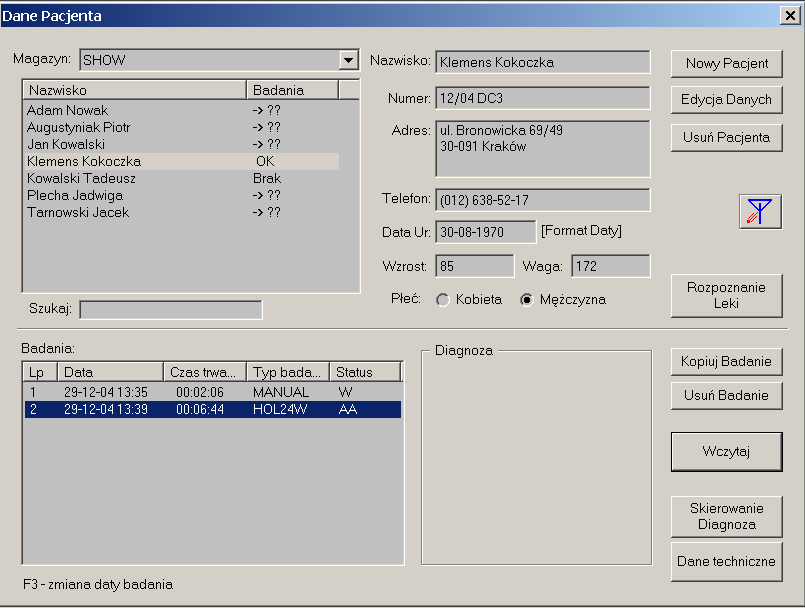Load the exam with Wczytaj button
805x608 pixels.
point(726,451)
